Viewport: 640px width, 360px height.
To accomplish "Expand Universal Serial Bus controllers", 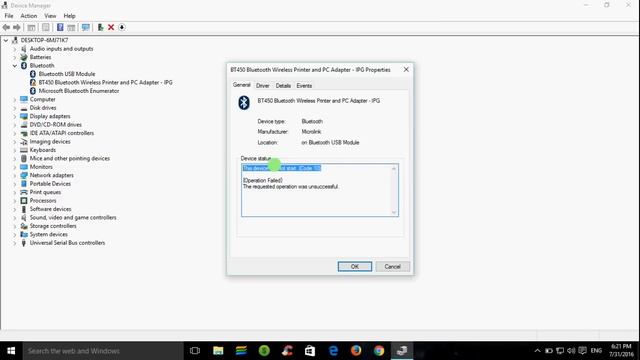I will tap(15, 243).
